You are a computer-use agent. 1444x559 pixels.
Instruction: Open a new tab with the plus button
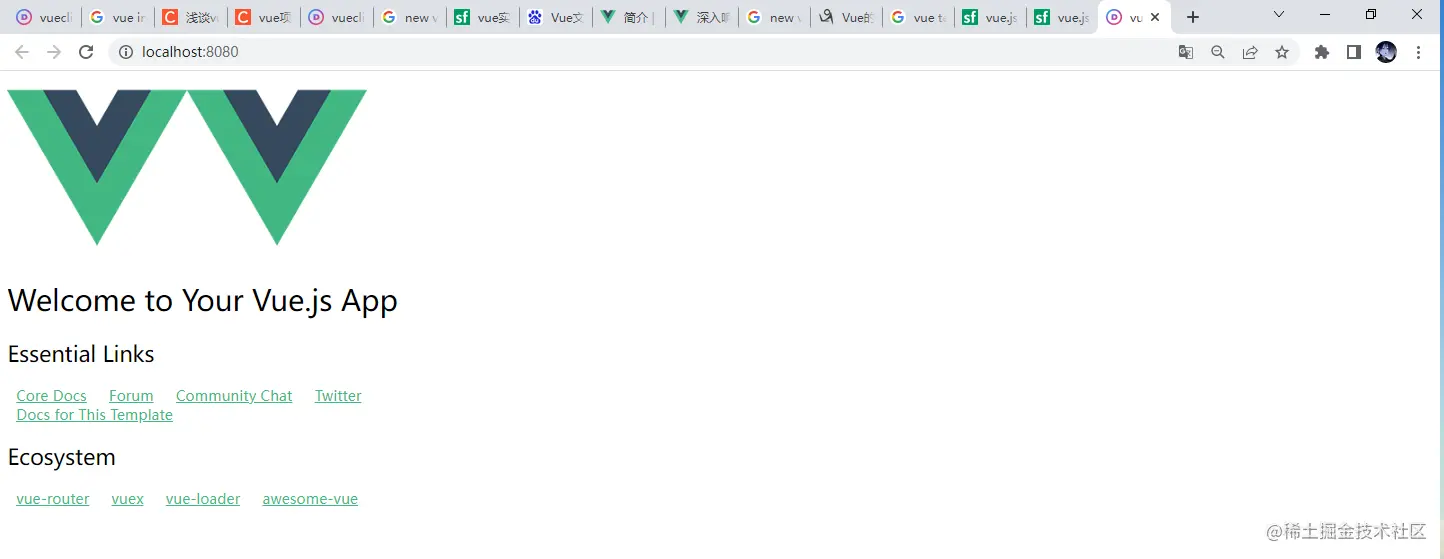click(1193, 17)
